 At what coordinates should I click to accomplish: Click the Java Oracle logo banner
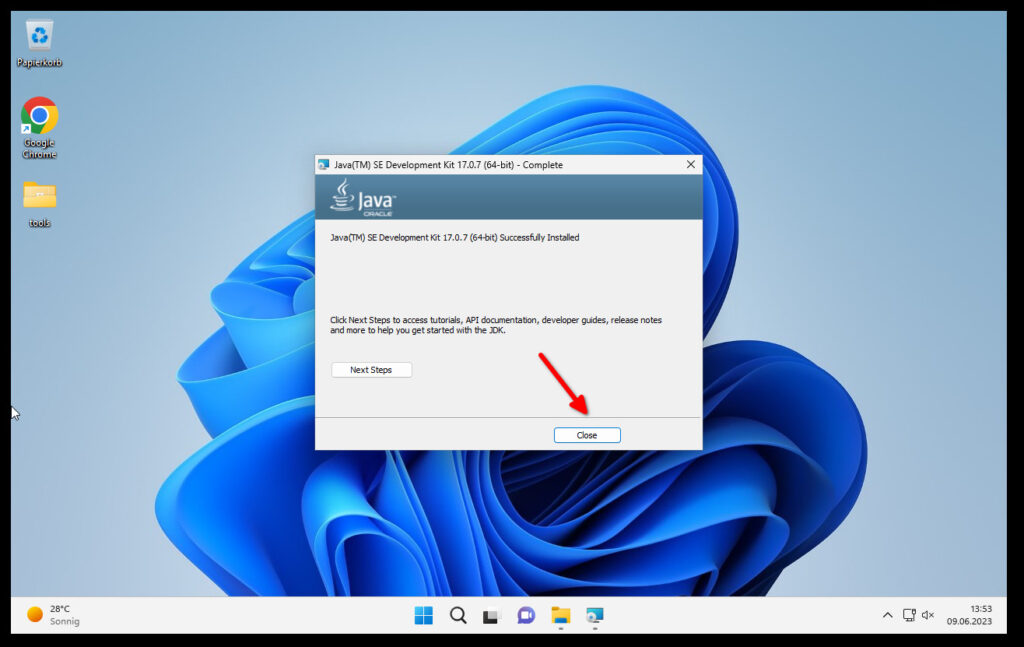pos(509,197)
